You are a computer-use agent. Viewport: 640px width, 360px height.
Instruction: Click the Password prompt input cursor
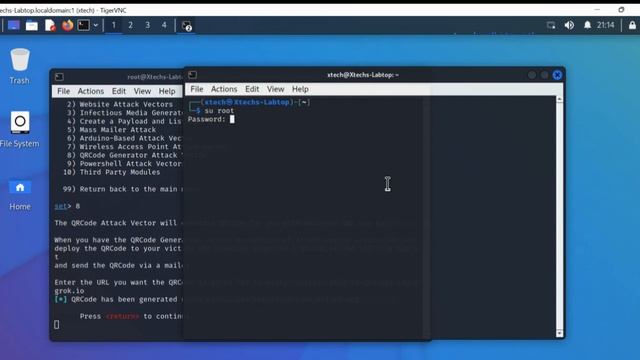(x=232, y=119)
